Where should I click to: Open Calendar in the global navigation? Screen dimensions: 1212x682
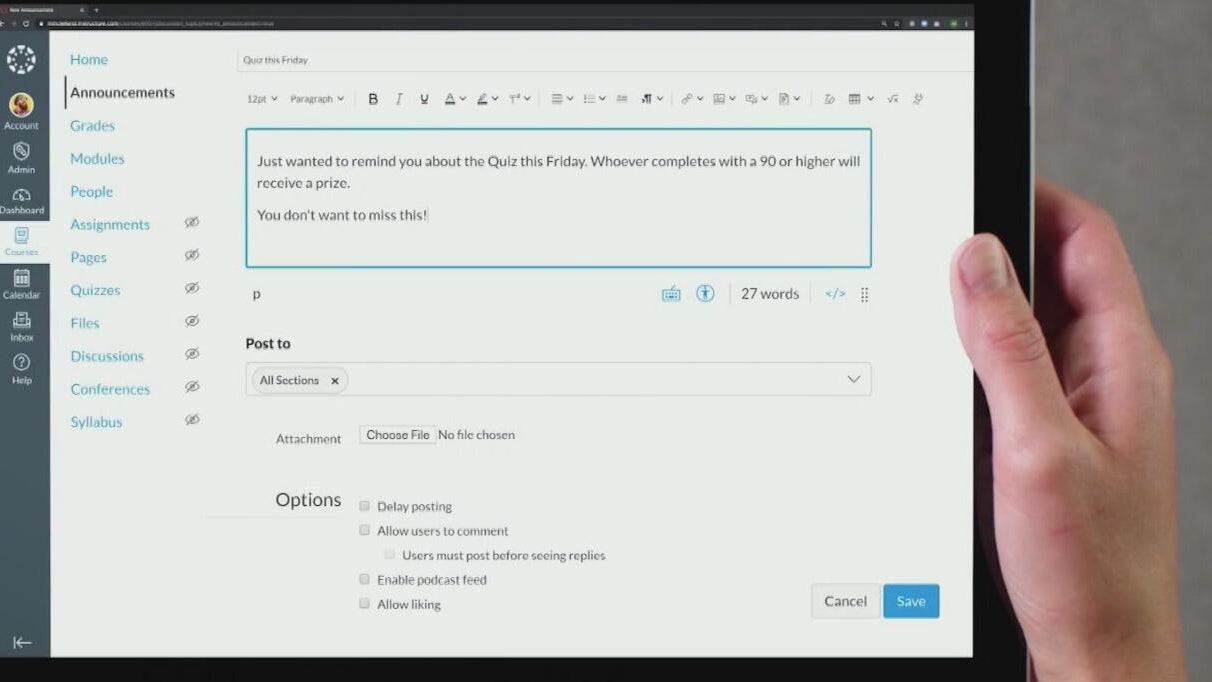point(21,285)
